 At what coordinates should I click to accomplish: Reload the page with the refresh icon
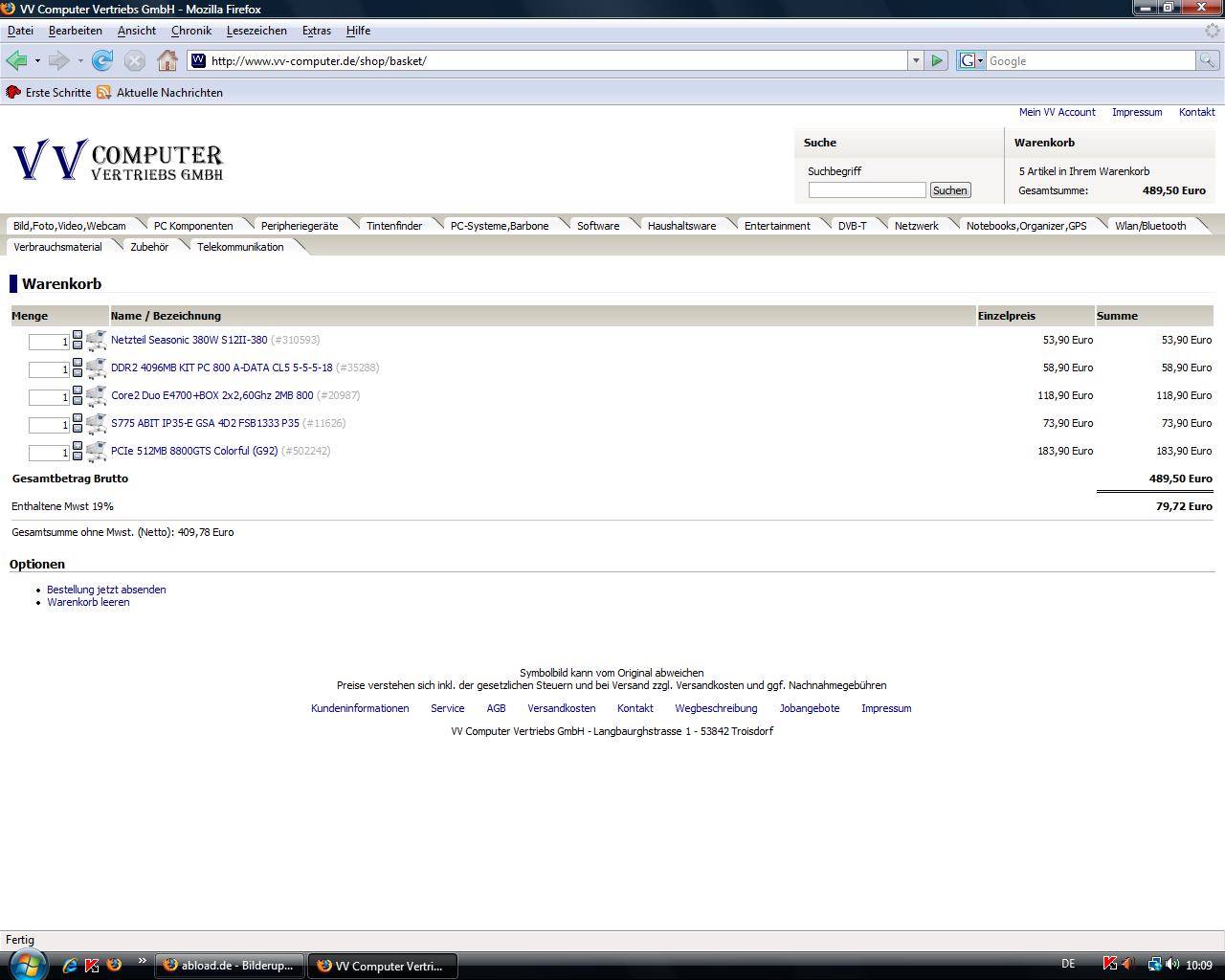pos(102,60)
